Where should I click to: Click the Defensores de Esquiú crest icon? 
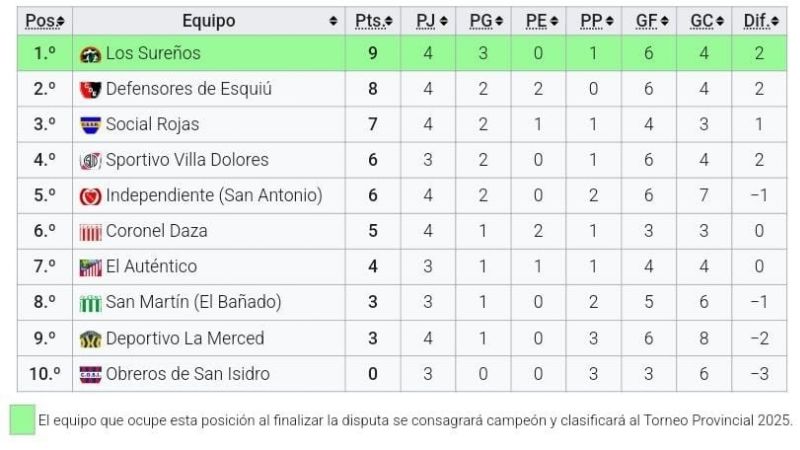pyautogui.click(x=91, y=90)
